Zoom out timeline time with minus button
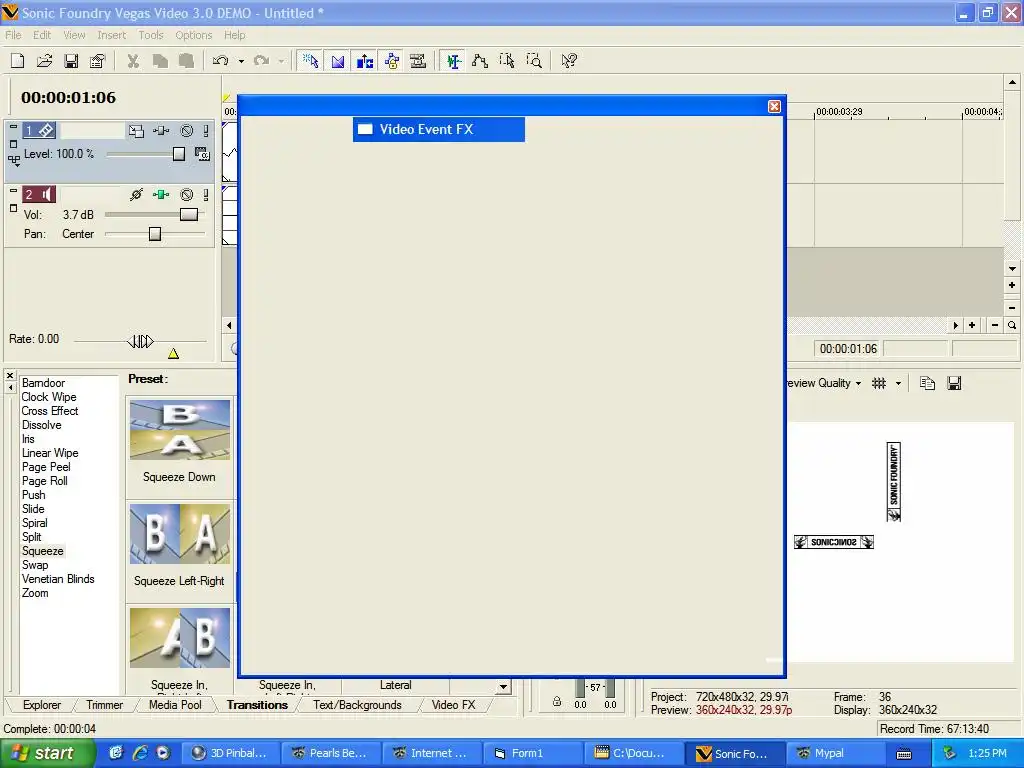 pyautogui.click(x=995, y=325)
